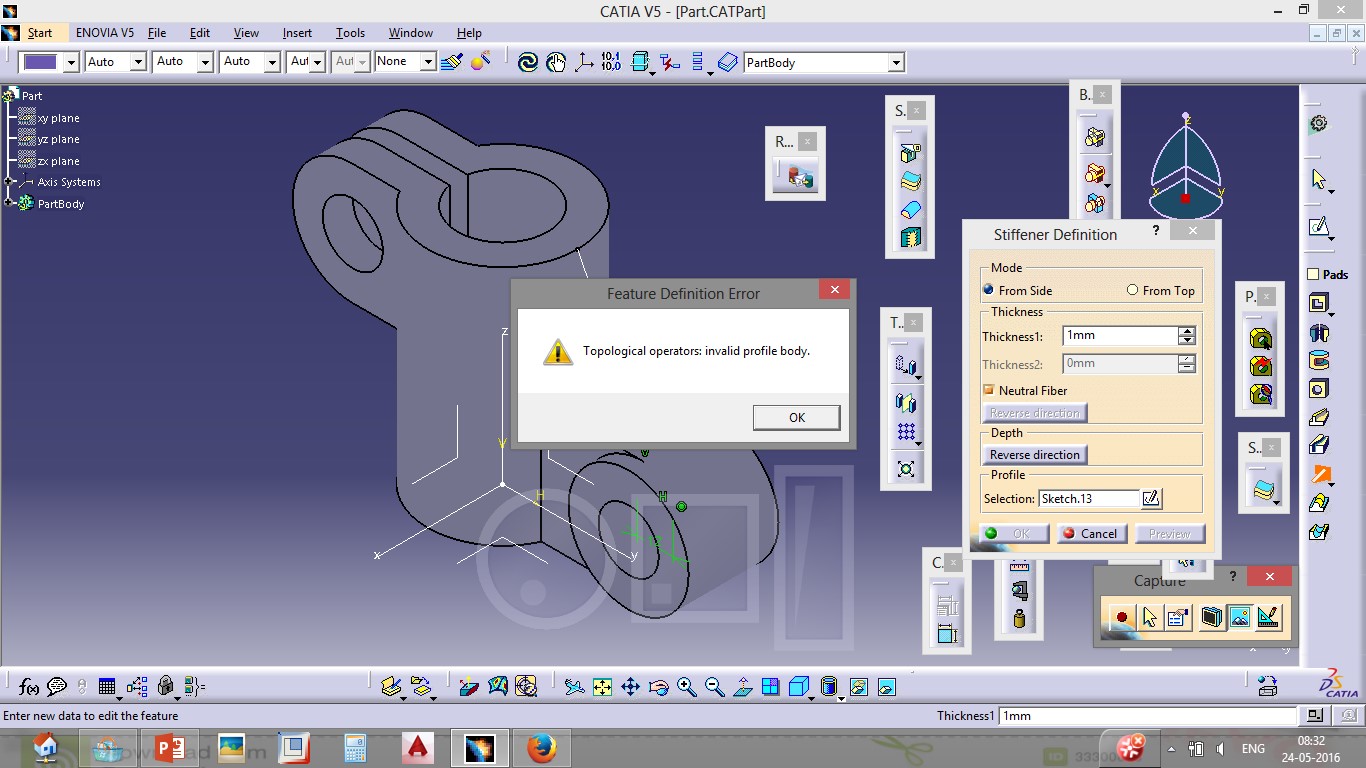Open the Calculator from the Windows taskbar

click(x=355, y=748)
